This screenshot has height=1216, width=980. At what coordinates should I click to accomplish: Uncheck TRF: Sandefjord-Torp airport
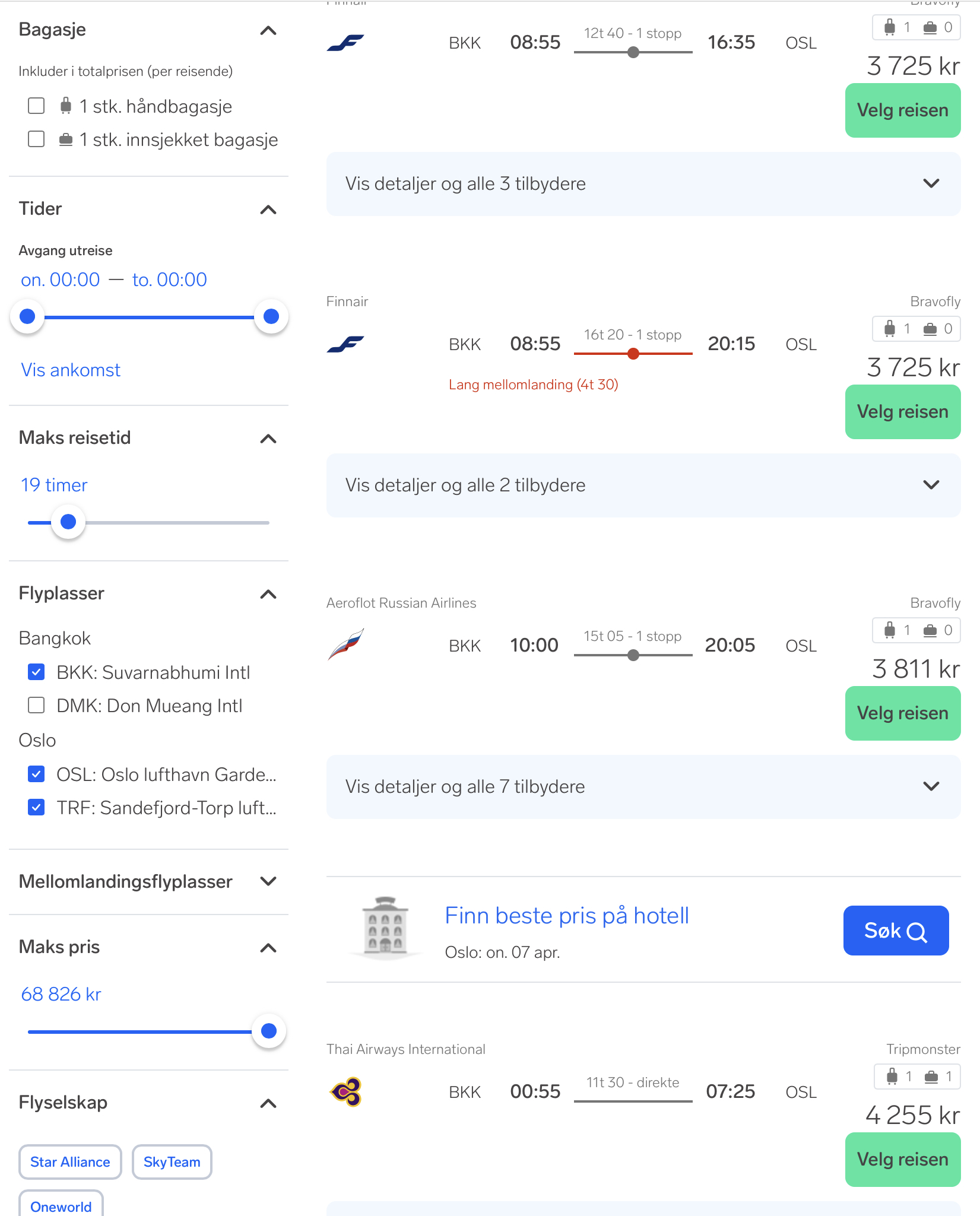tap(37, 808)
